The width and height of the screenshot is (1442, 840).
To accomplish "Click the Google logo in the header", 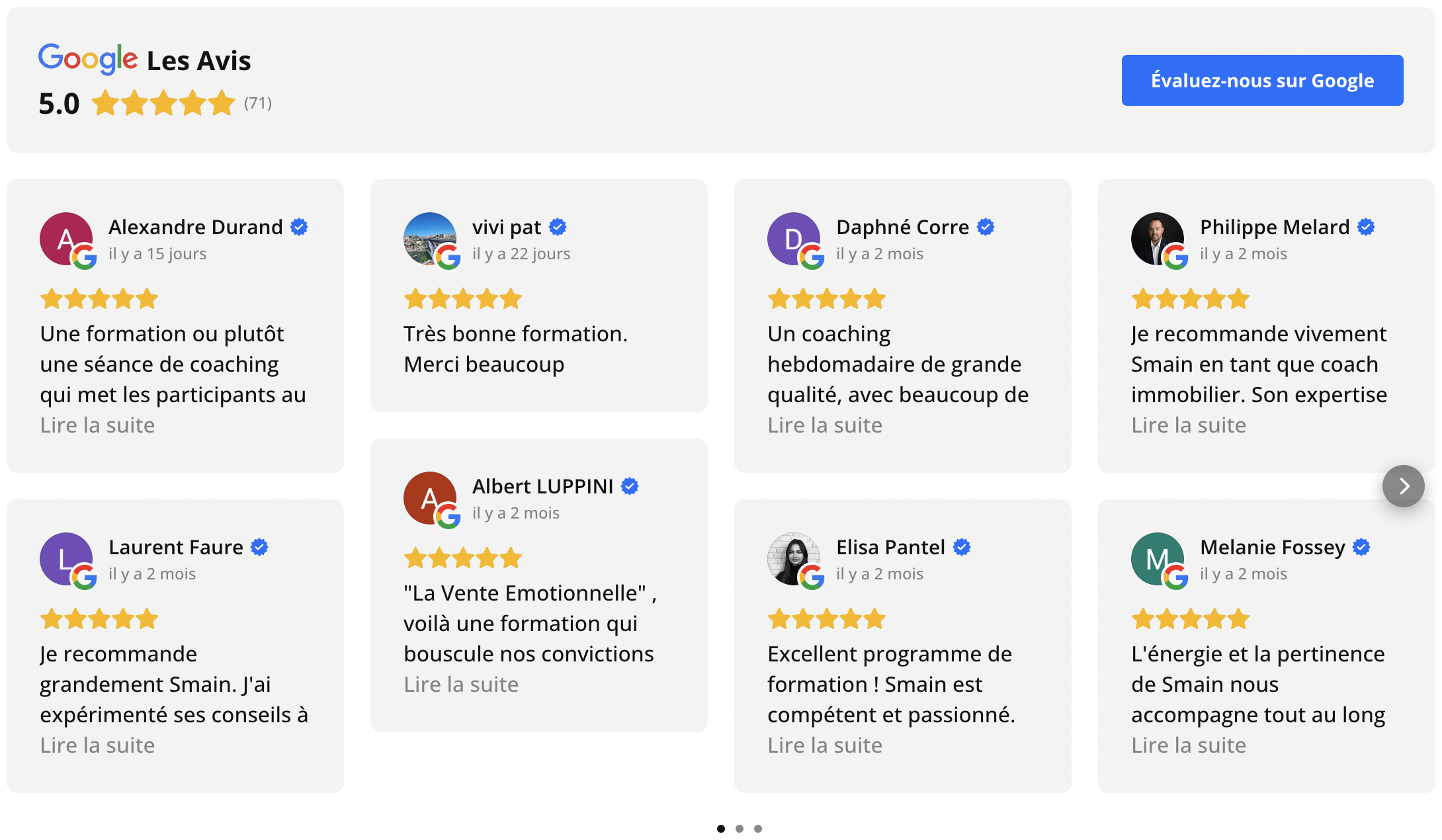I will [x=87, y=60].
